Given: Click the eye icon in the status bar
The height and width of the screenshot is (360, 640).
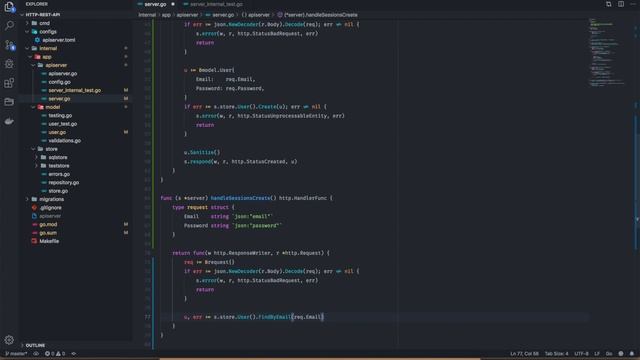Looking at the screenshot, I should pos(36,353).
